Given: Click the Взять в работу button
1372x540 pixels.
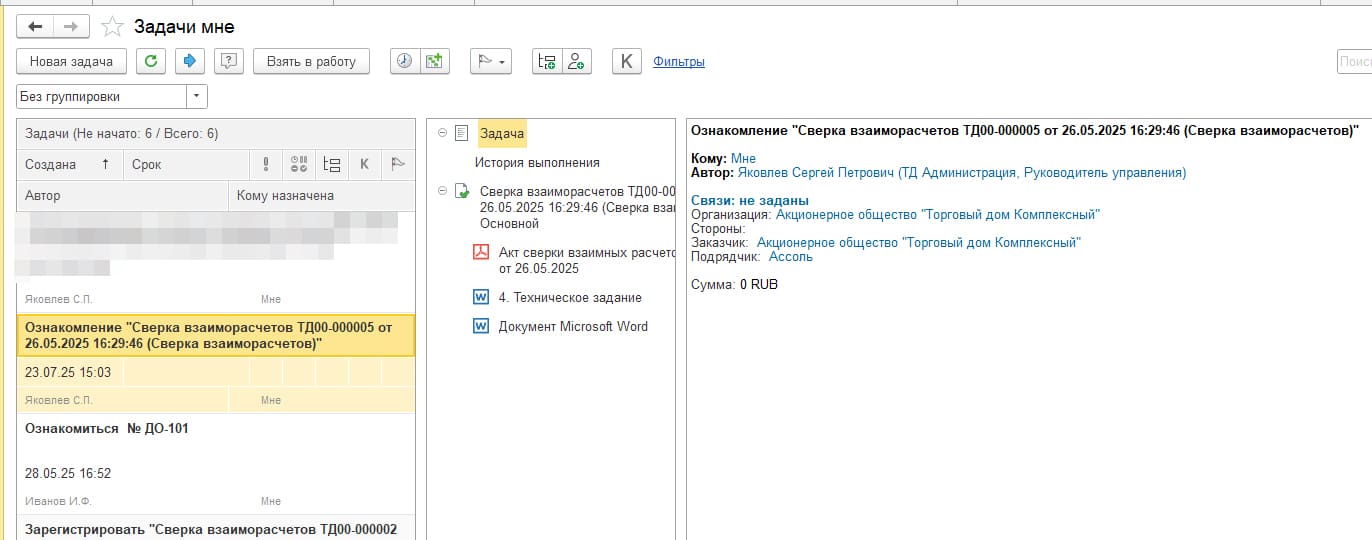Looking at the screenshot, I should pos(311,61).
